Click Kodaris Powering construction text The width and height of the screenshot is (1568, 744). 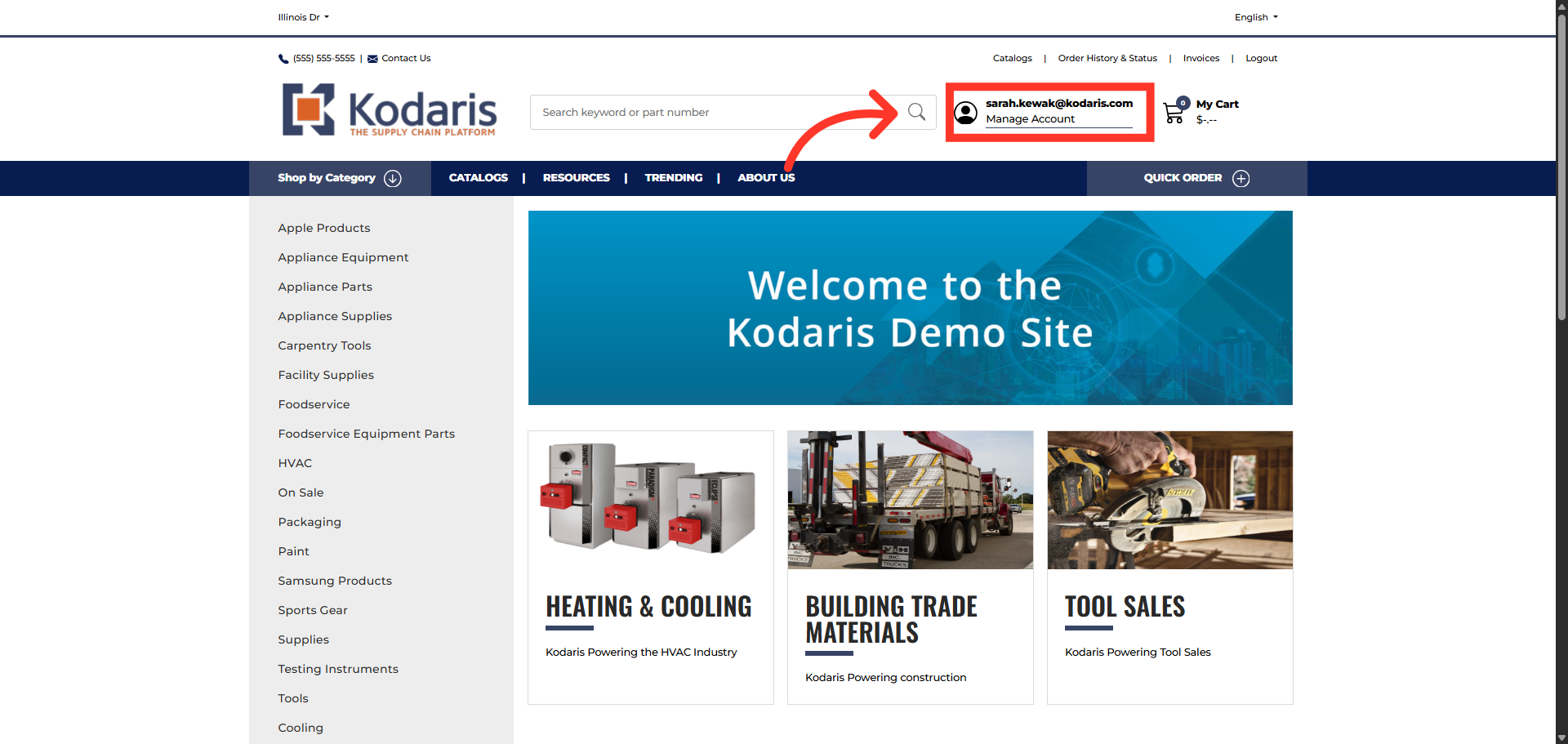(885, 678)
